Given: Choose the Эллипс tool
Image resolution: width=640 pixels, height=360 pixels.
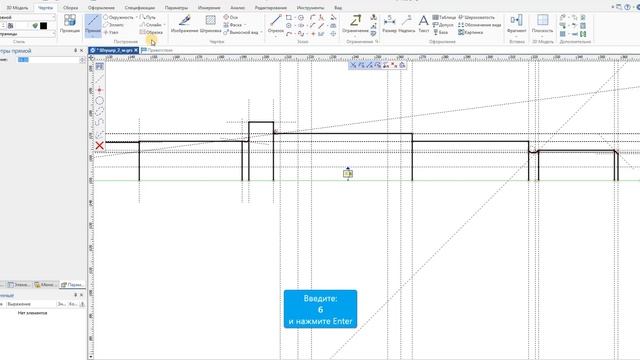Looking at the screenshot, I should 113,24.
